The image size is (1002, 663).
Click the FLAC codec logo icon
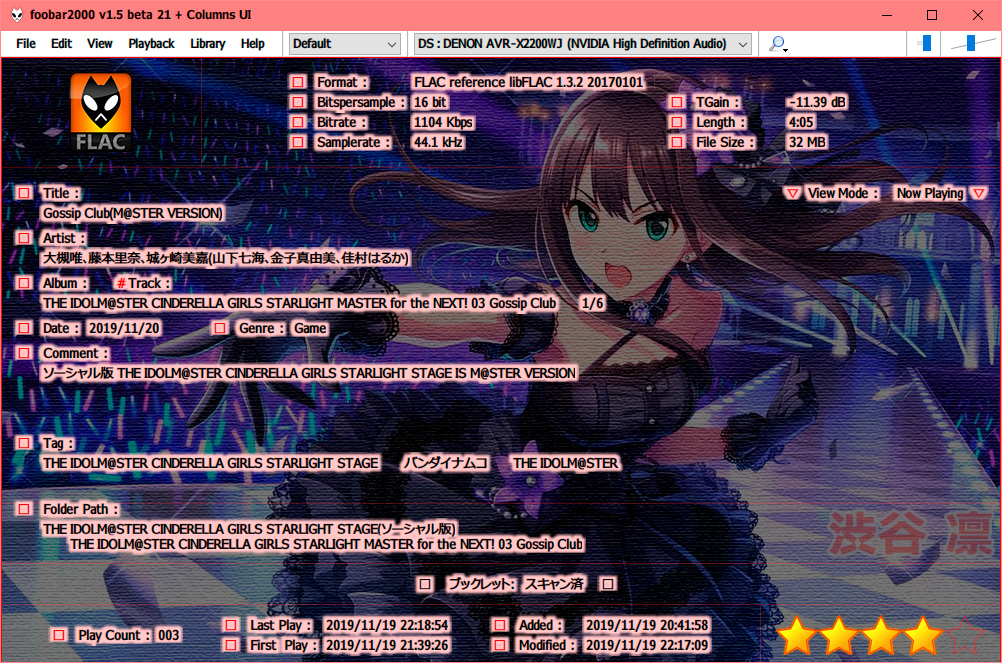[101, 112]
